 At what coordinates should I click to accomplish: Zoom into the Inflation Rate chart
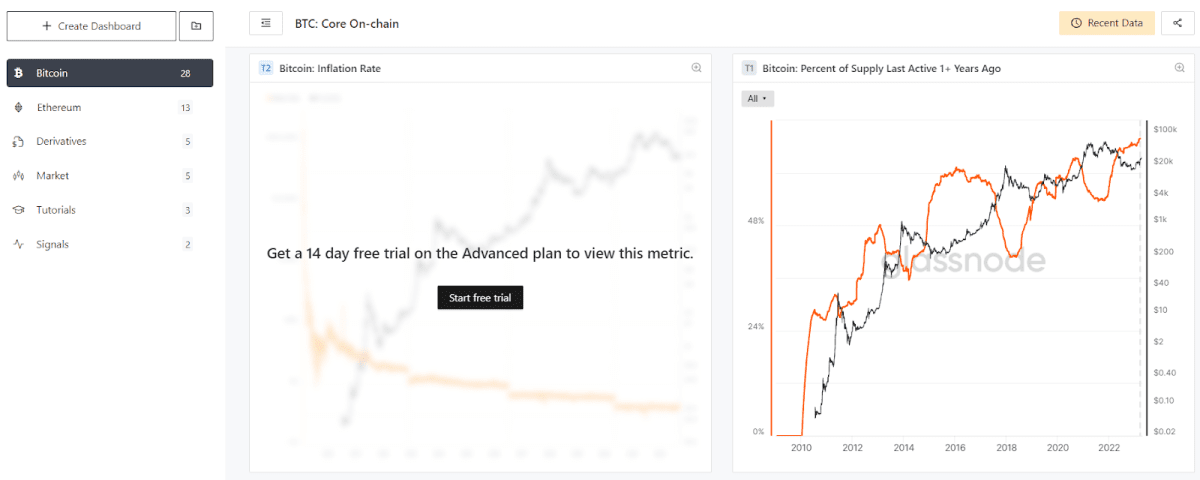[x=696, y=68]
